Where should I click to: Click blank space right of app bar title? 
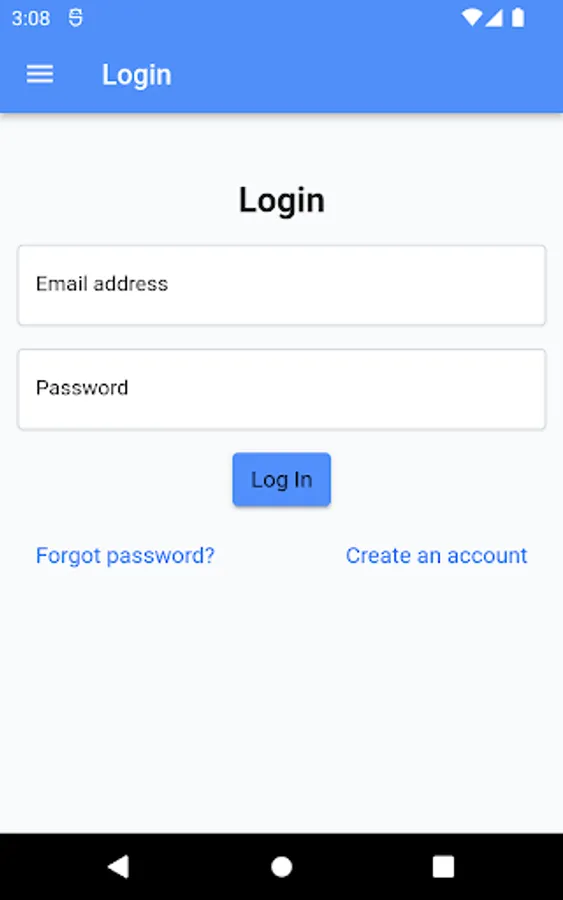(367, 75)
